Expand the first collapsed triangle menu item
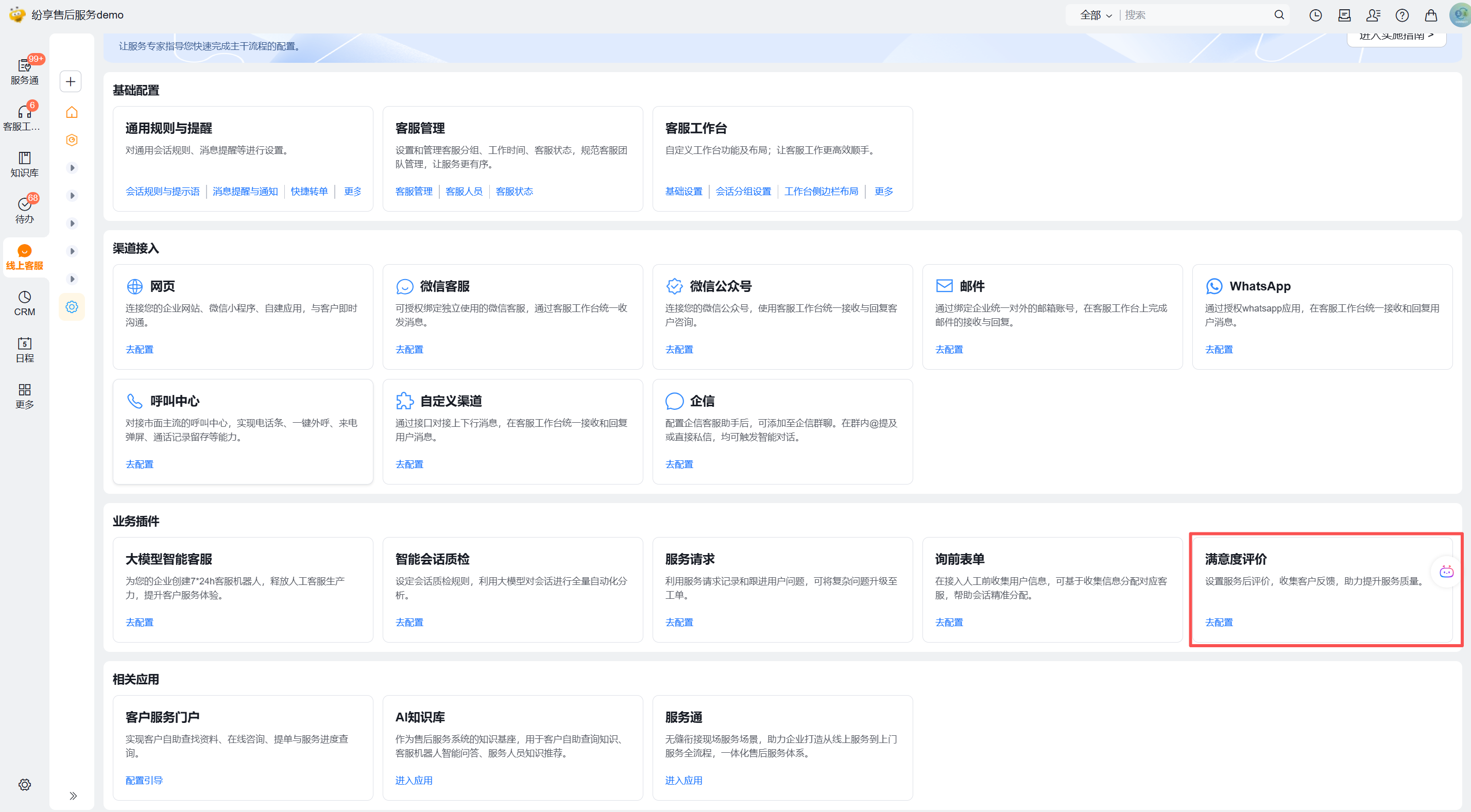This screenshot has height=812, width=1471. tap(72, 168)
